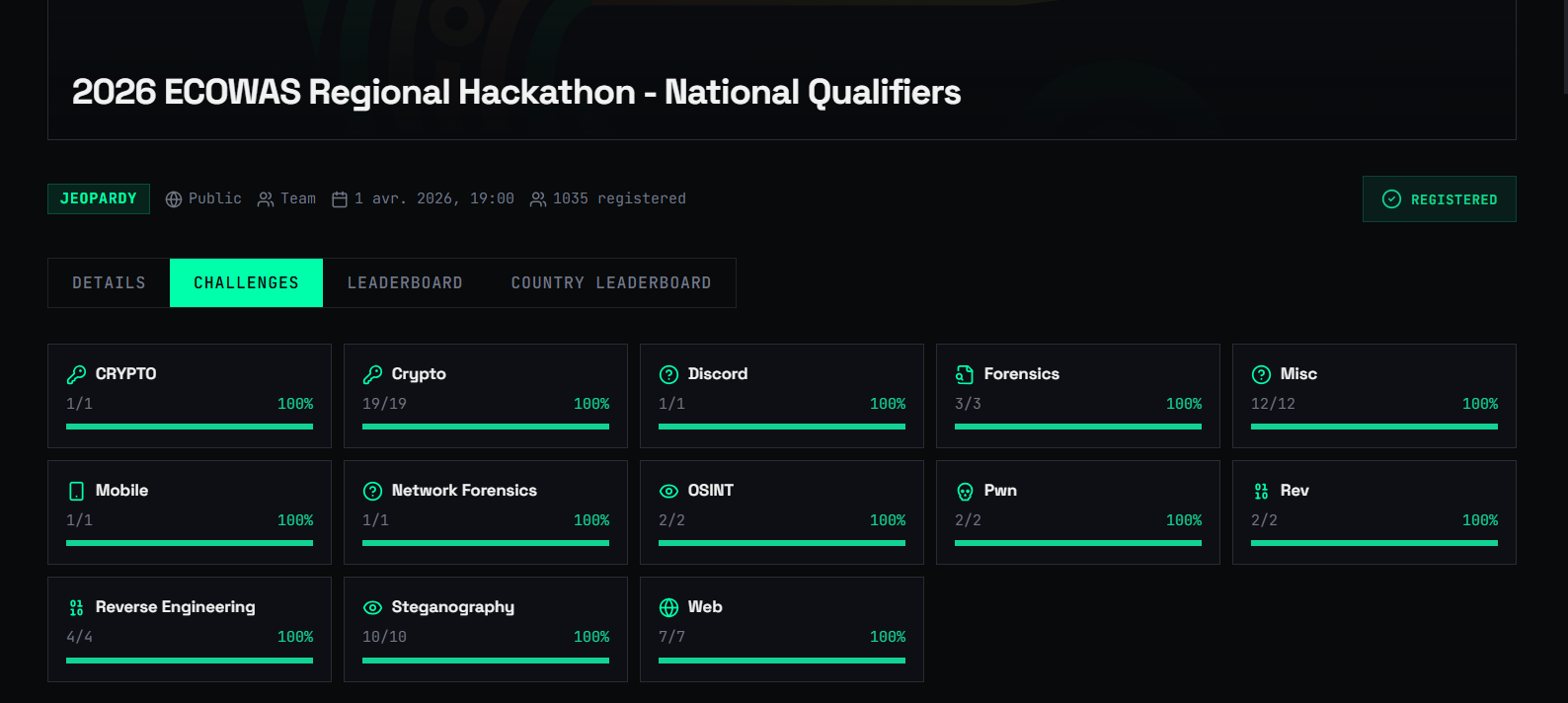
Task: Click the key icon on the CRYPTO card
Action: [76, 374]
